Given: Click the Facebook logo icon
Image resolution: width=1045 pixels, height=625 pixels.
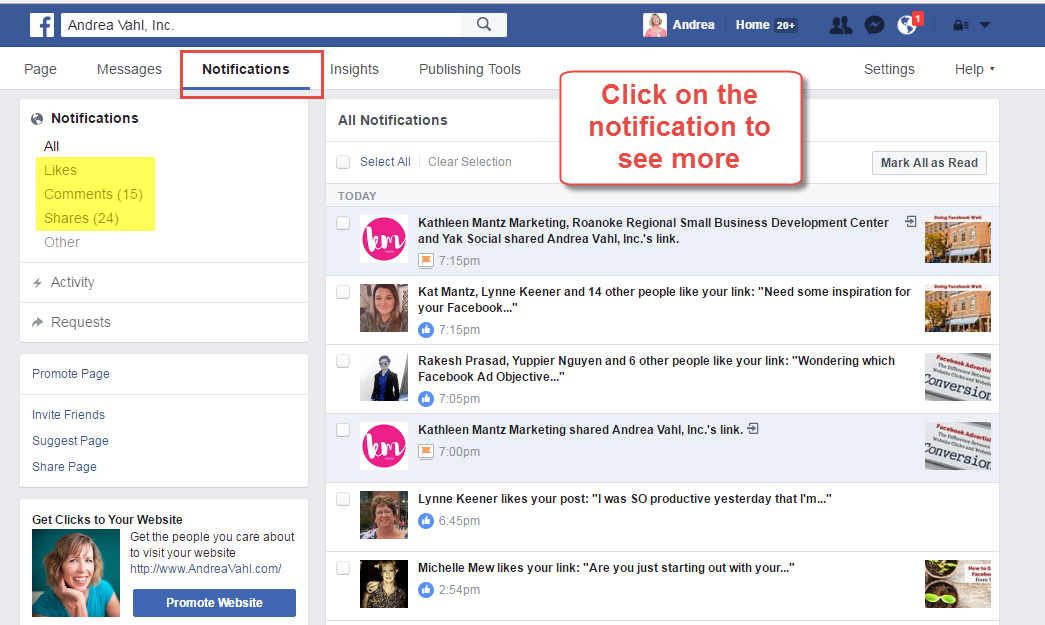Looking at the screenshot, I should tap(42, 25).
